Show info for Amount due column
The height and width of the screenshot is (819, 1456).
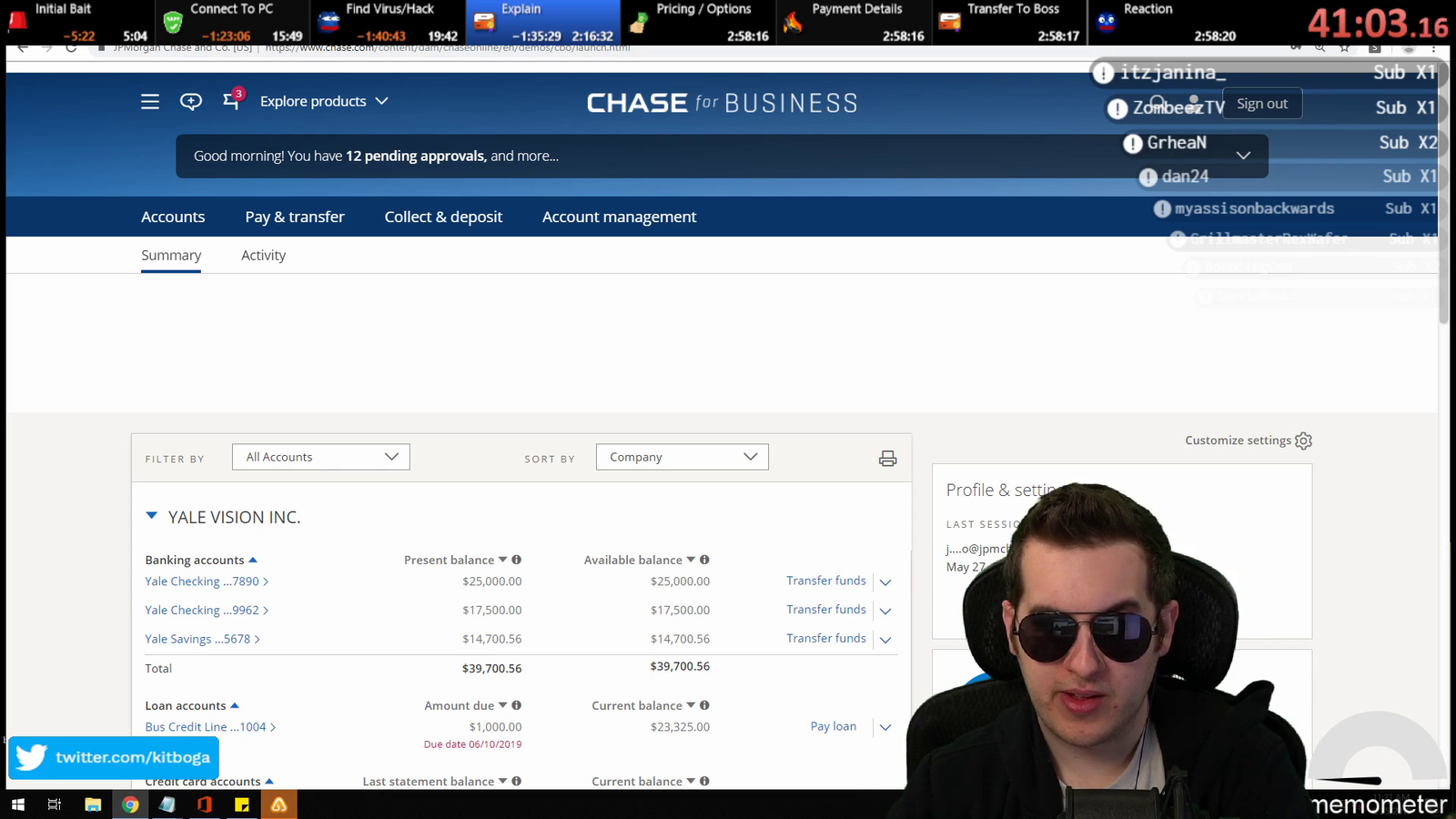516,705
